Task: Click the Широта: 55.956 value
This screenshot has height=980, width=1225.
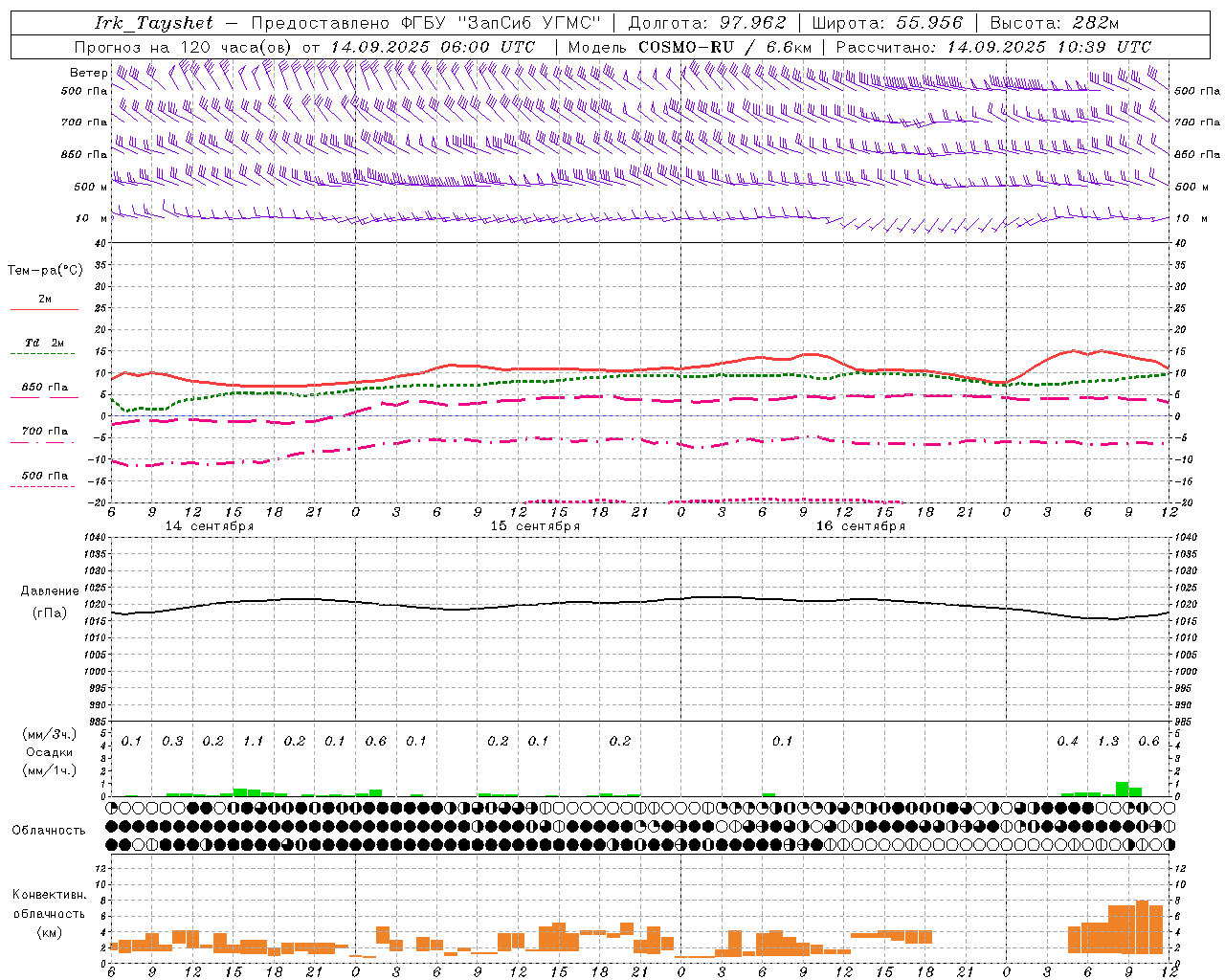Action: pyautogui.click(x=886, y=23)
